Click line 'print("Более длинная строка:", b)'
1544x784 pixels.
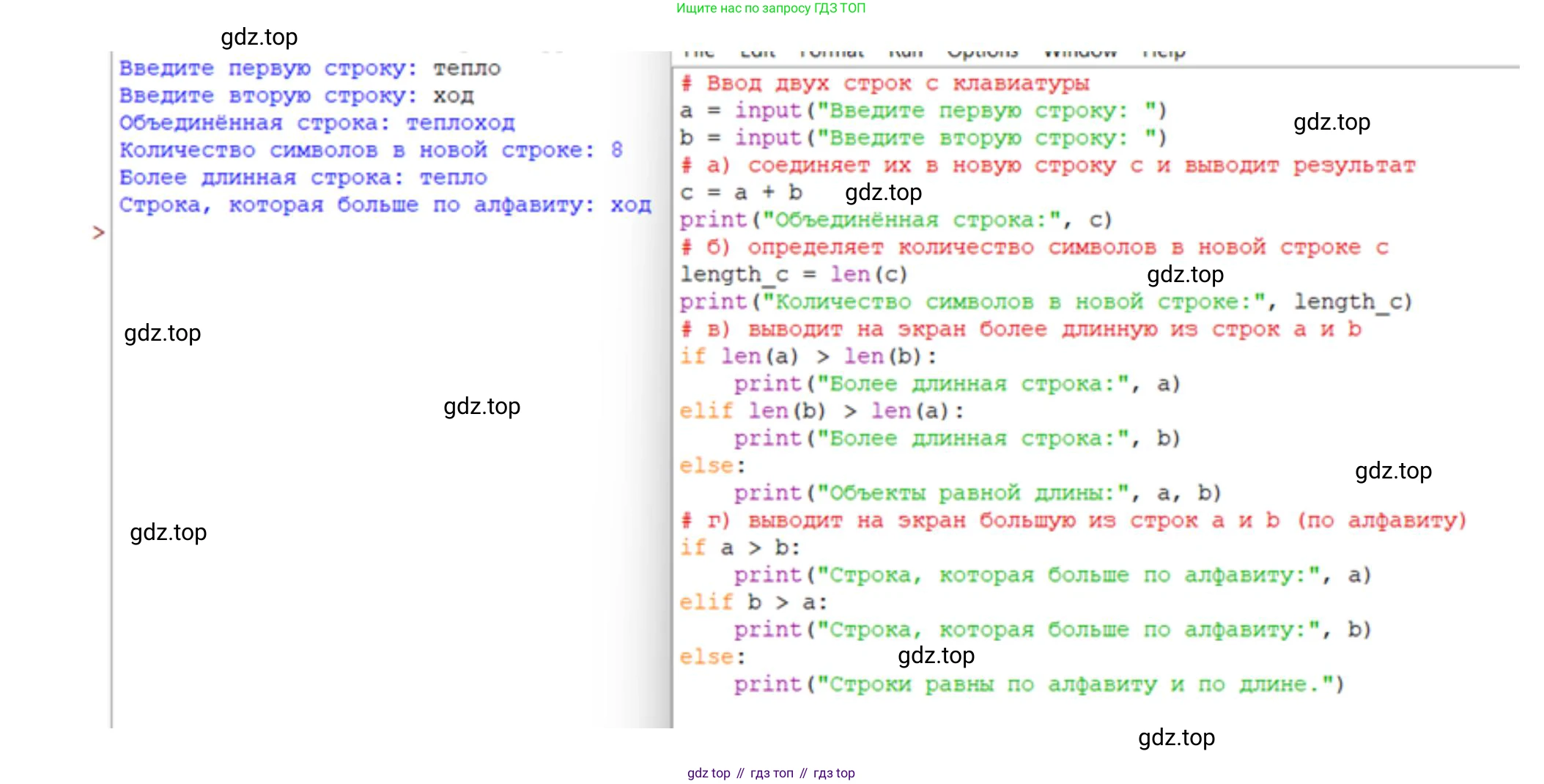(958, 438)
